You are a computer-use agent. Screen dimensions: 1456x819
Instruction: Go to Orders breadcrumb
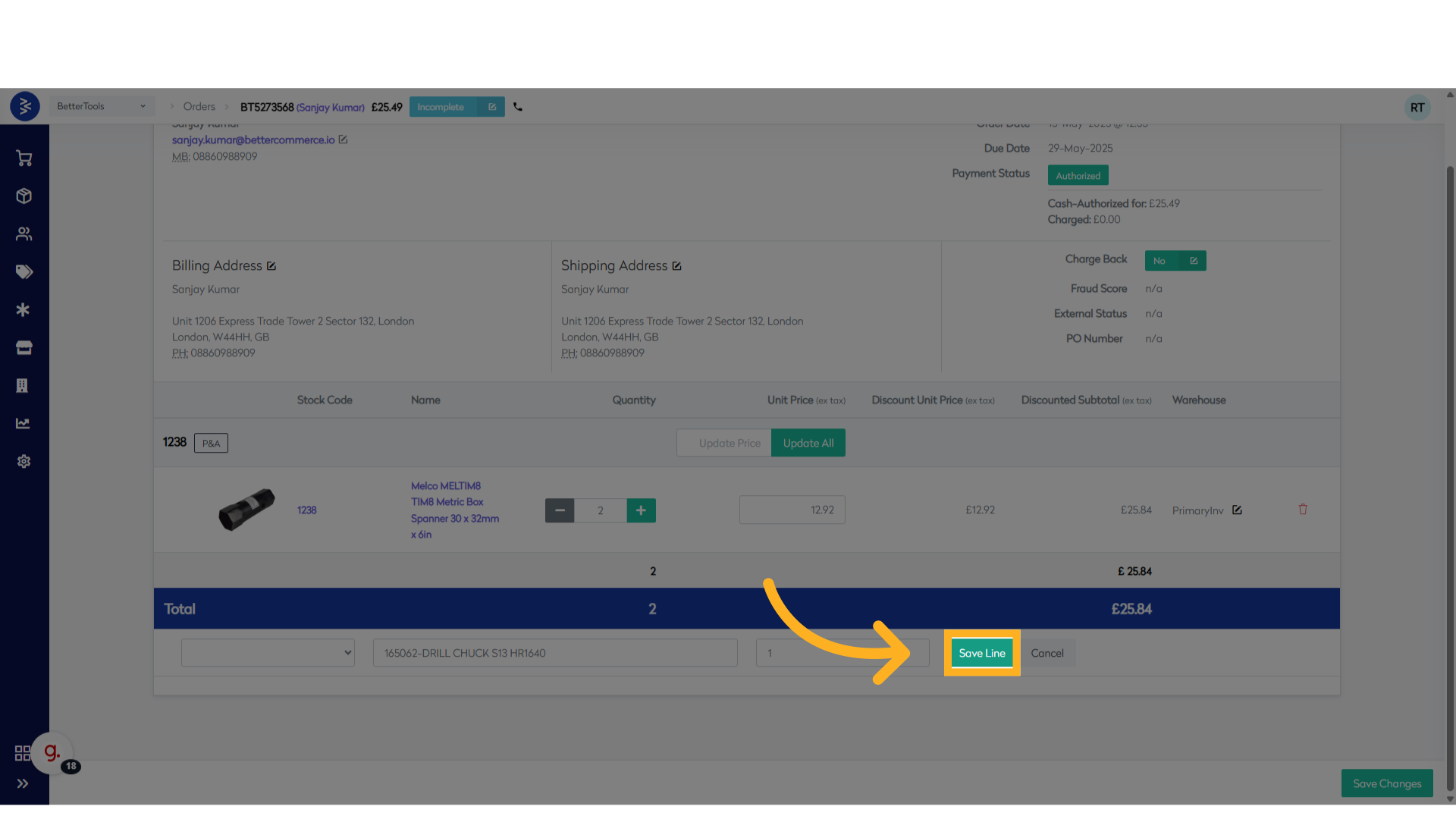tap(199, 107)
